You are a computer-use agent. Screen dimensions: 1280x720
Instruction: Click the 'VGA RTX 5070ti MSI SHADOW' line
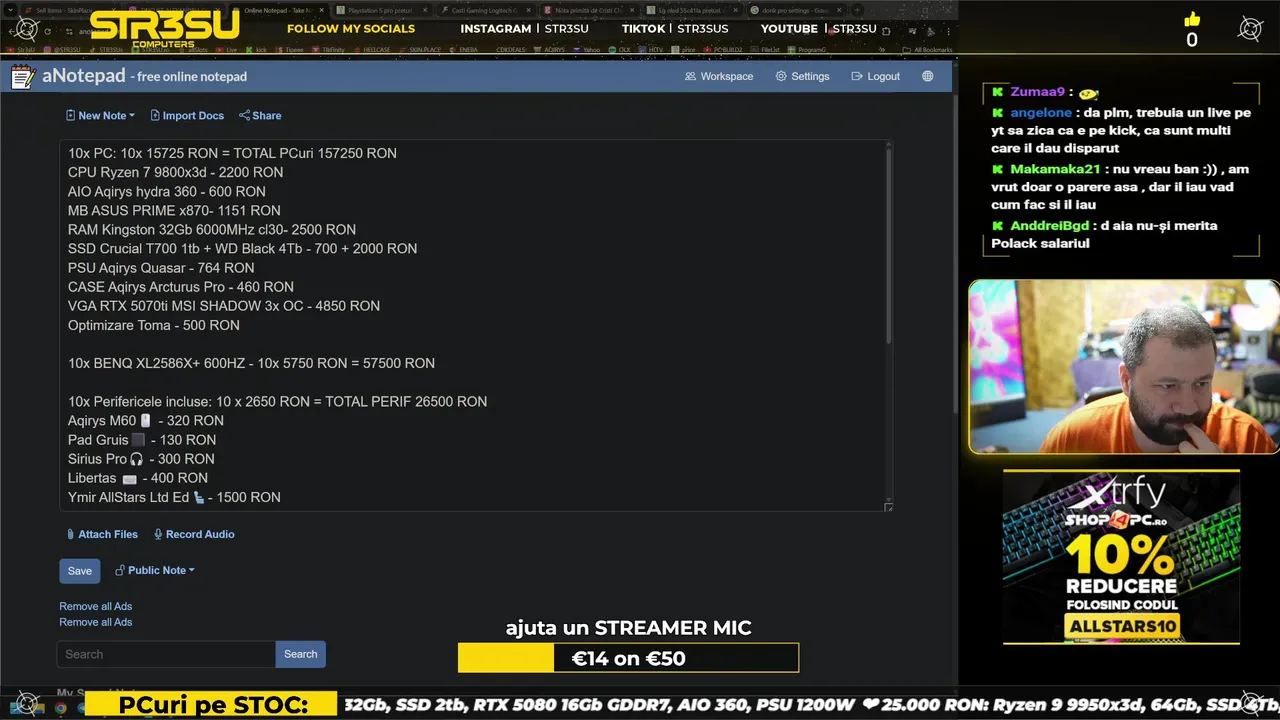pos(224,306)
